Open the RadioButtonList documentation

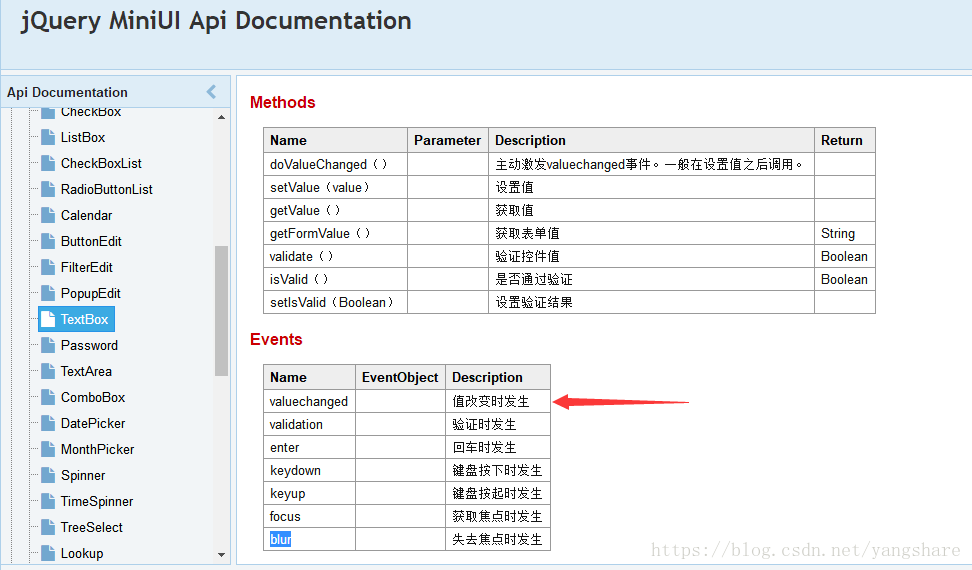pos(107,190)
